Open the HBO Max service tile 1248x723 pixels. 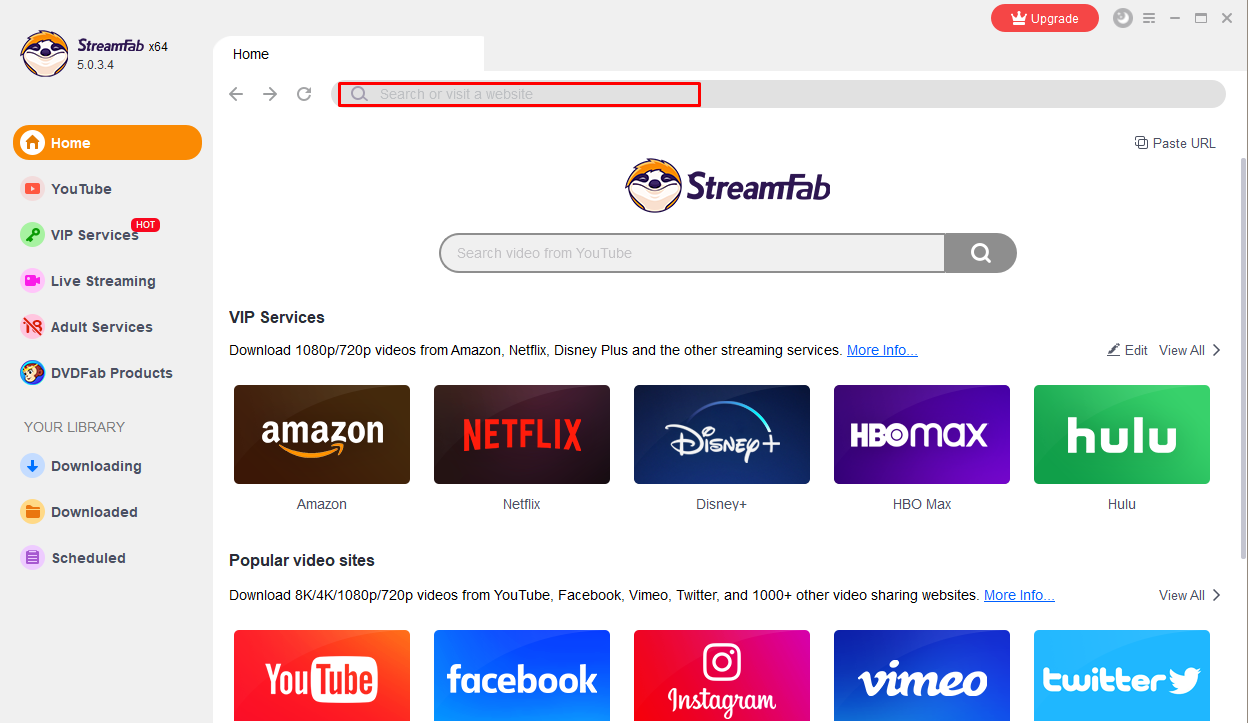tap(922, 434)
